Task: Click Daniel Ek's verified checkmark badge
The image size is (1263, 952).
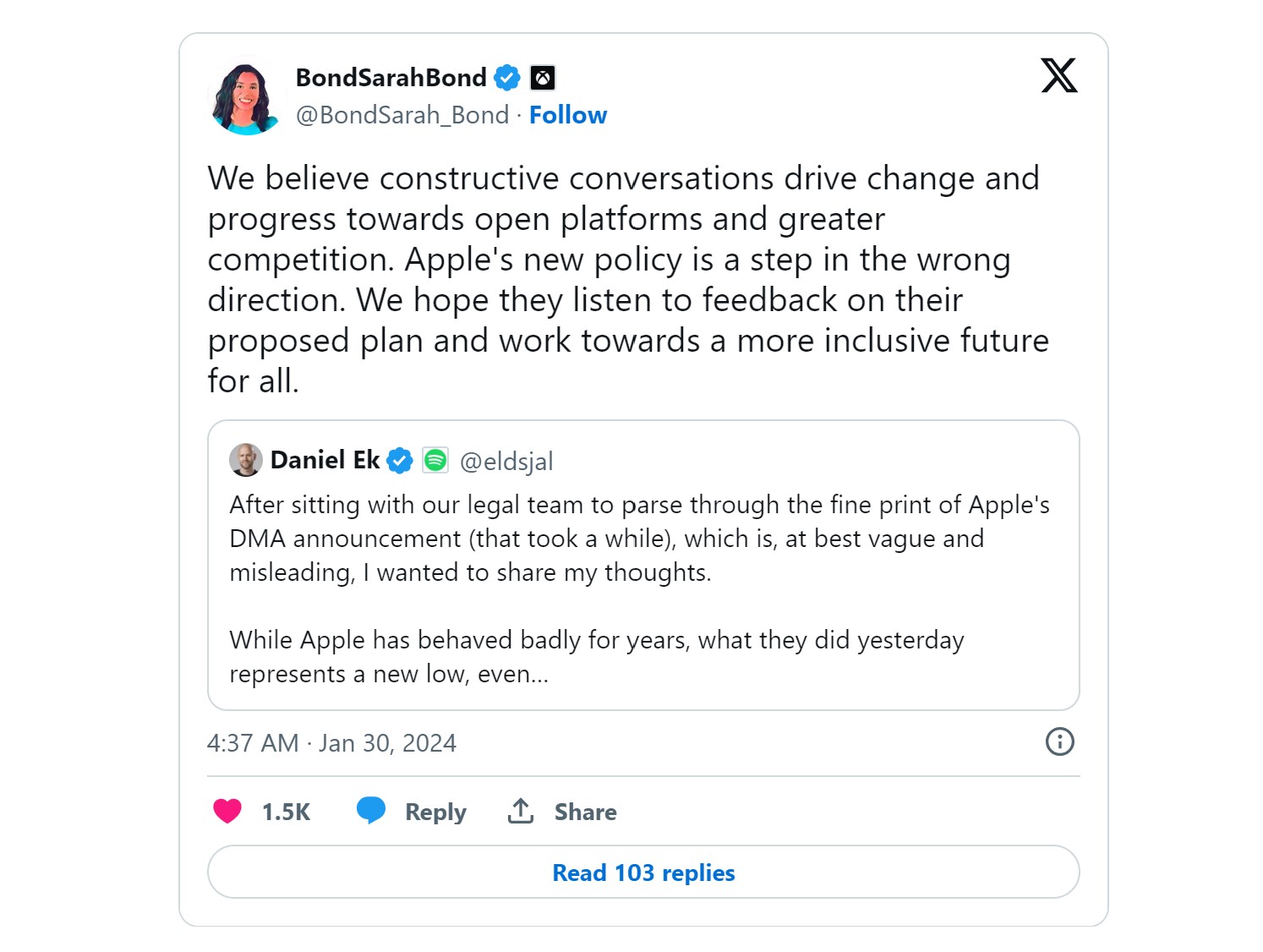Action: click(400, 460)
